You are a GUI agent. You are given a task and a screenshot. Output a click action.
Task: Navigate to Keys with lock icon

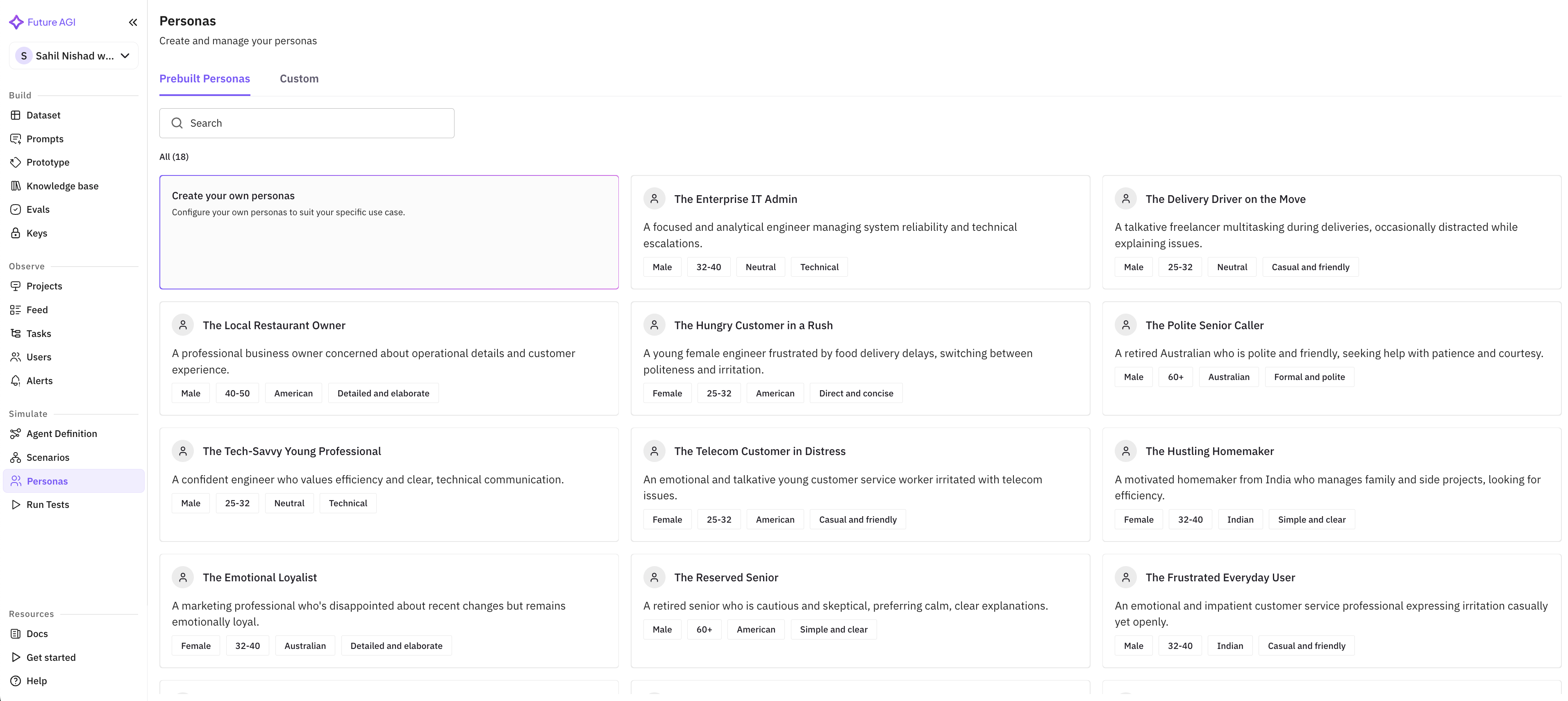pyautogui.click(x=36, y=233)
